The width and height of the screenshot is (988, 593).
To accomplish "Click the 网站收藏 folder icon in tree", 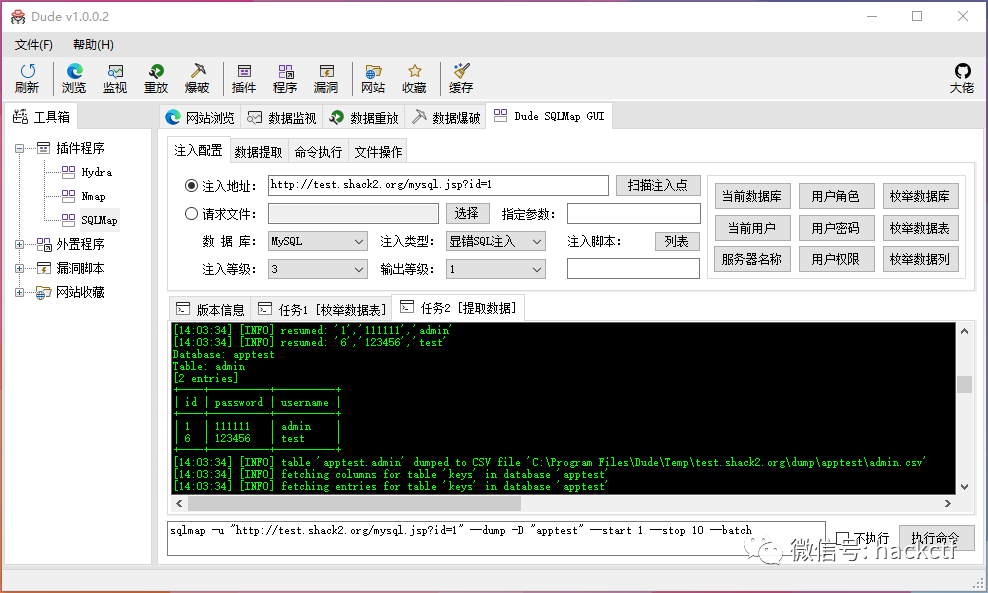I will pyautogui.click(x=43, y=292).
